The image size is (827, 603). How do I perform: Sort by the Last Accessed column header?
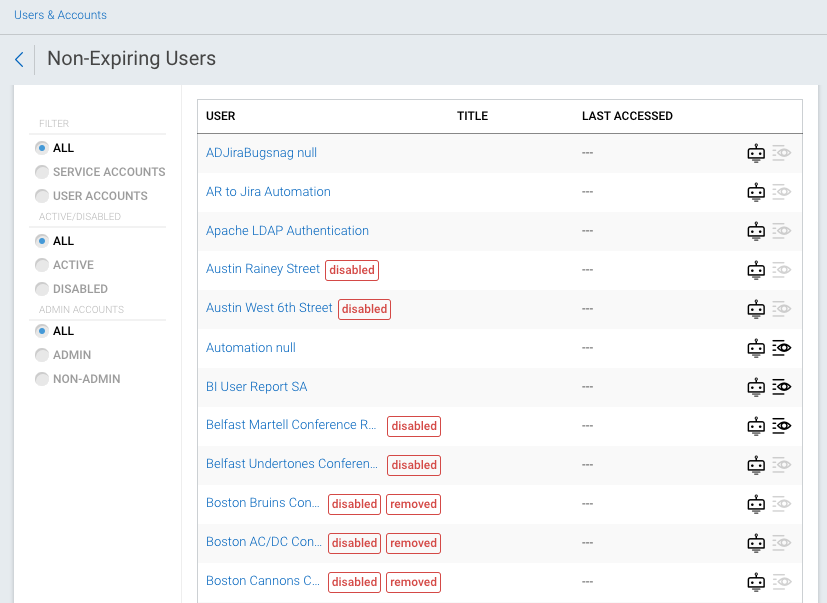coord(627,116)
